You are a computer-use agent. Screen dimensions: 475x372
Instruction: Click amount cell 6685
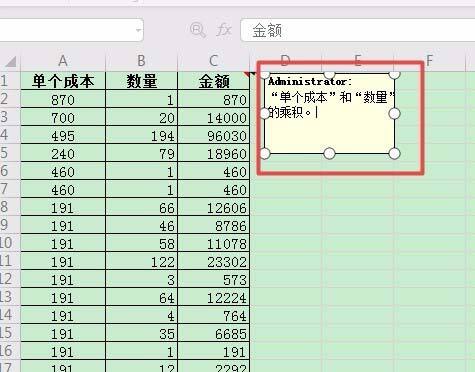[214, 333]
